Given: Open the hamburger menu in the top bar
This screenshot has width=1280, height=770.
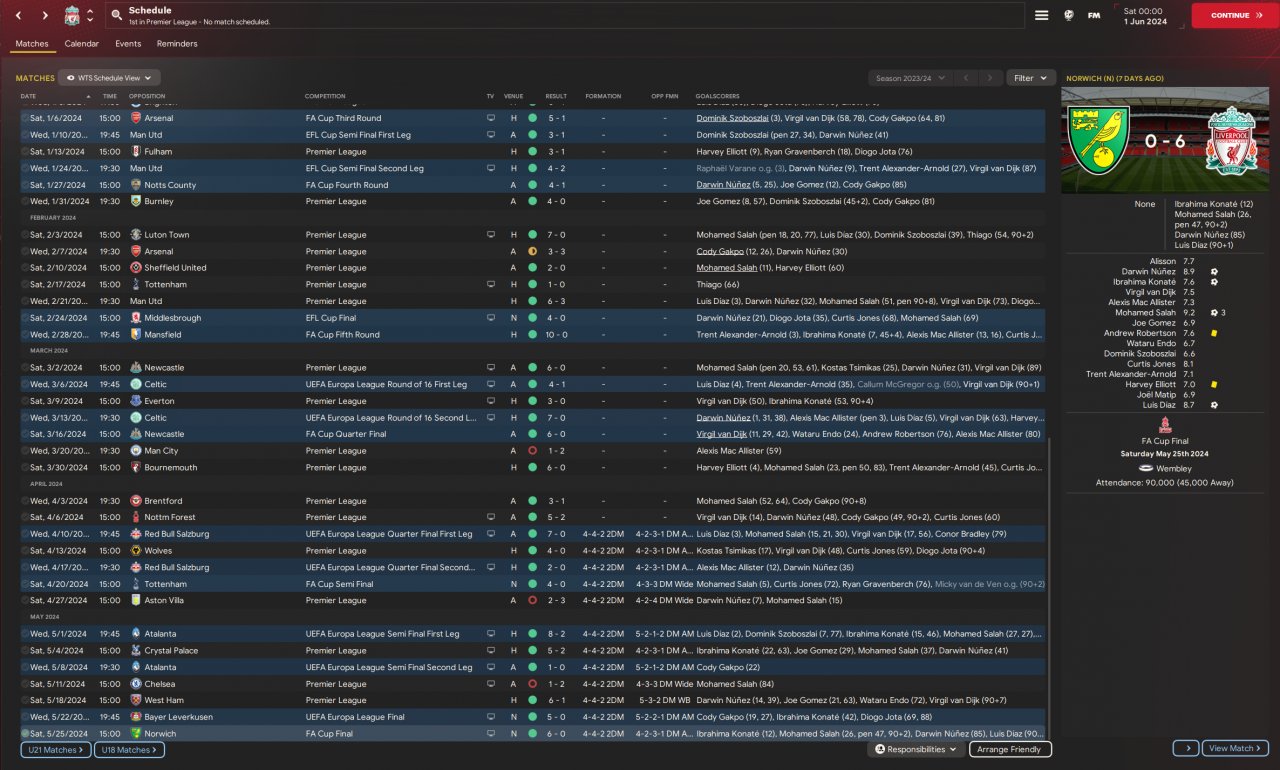Looking at the screenshot, I should [1041, 15].
